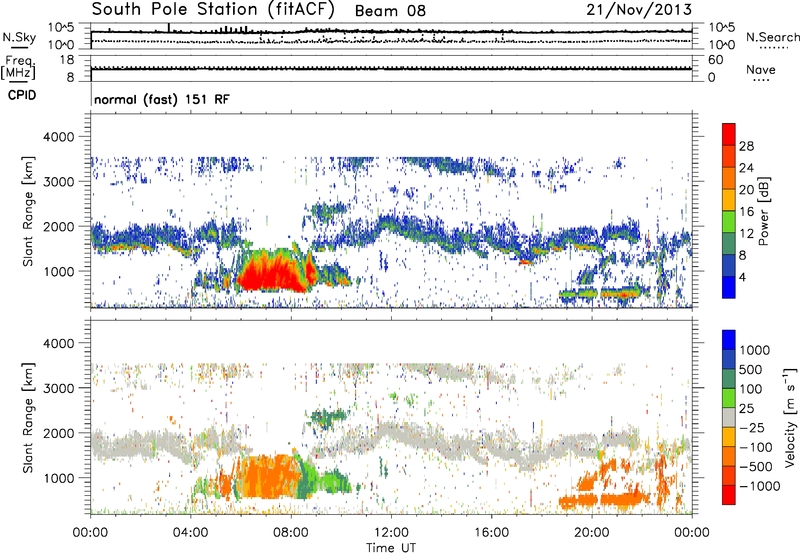
Task: Select the '500' tick on Velocity color bar
Action: 751,369
